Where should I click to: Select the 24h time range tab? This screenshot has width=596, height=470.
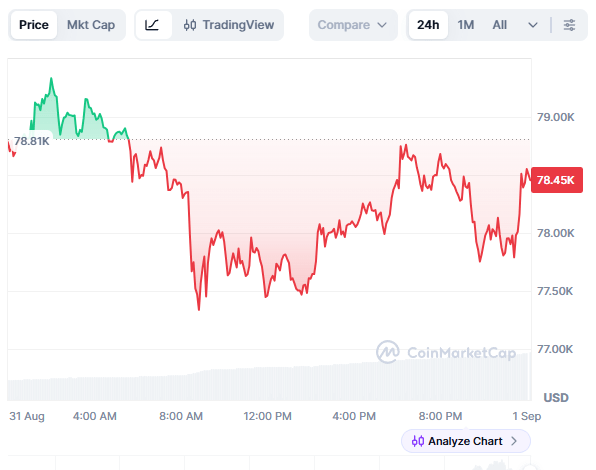[428, 25]
